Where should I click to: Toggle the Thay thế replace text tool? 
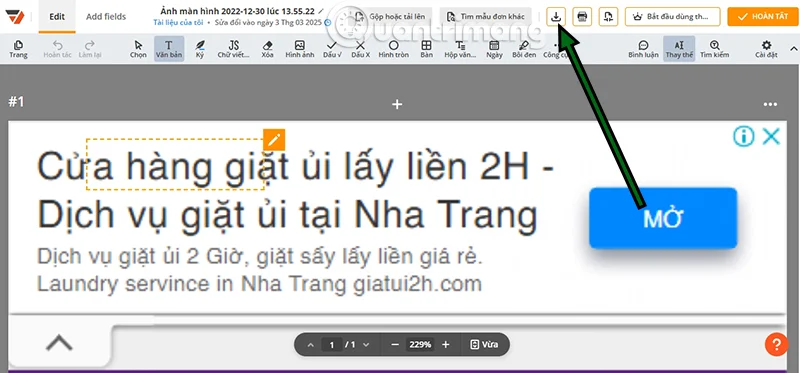point(679,49)
